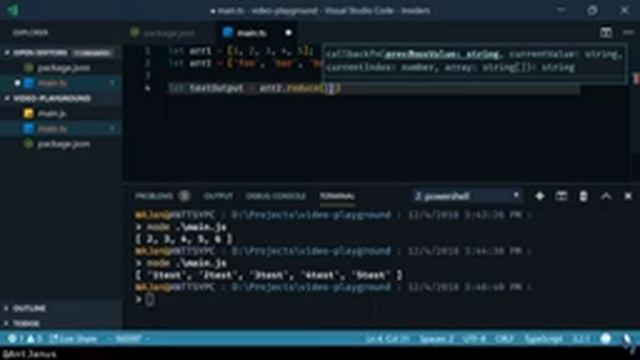Open the powershell terminal selector dropdown
This screenshot has height=360, width=640.
[x=467, y=196]
